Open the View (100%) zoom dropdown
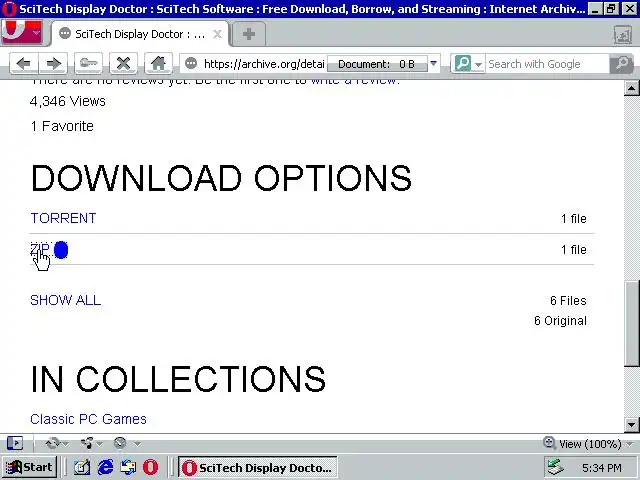Image resolution: width=640 pixels, height=480 pixels. [595, 444]
